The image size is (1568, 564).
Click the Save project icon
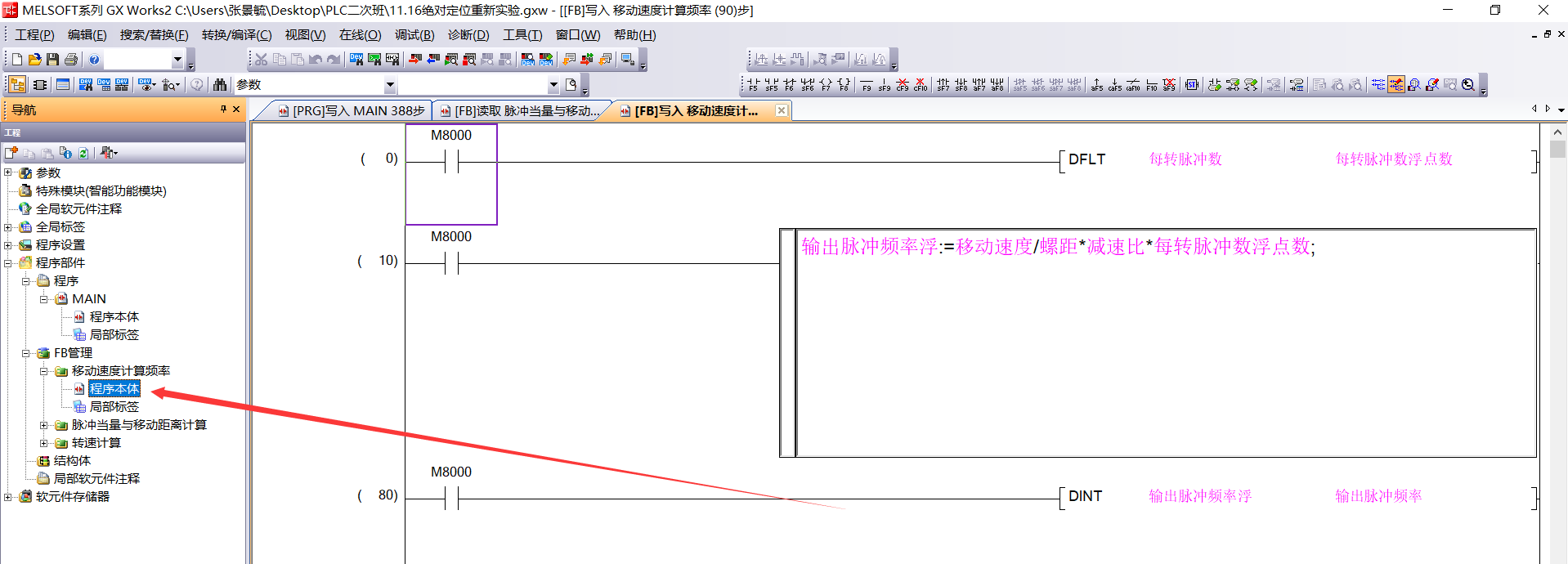(52, 60)
